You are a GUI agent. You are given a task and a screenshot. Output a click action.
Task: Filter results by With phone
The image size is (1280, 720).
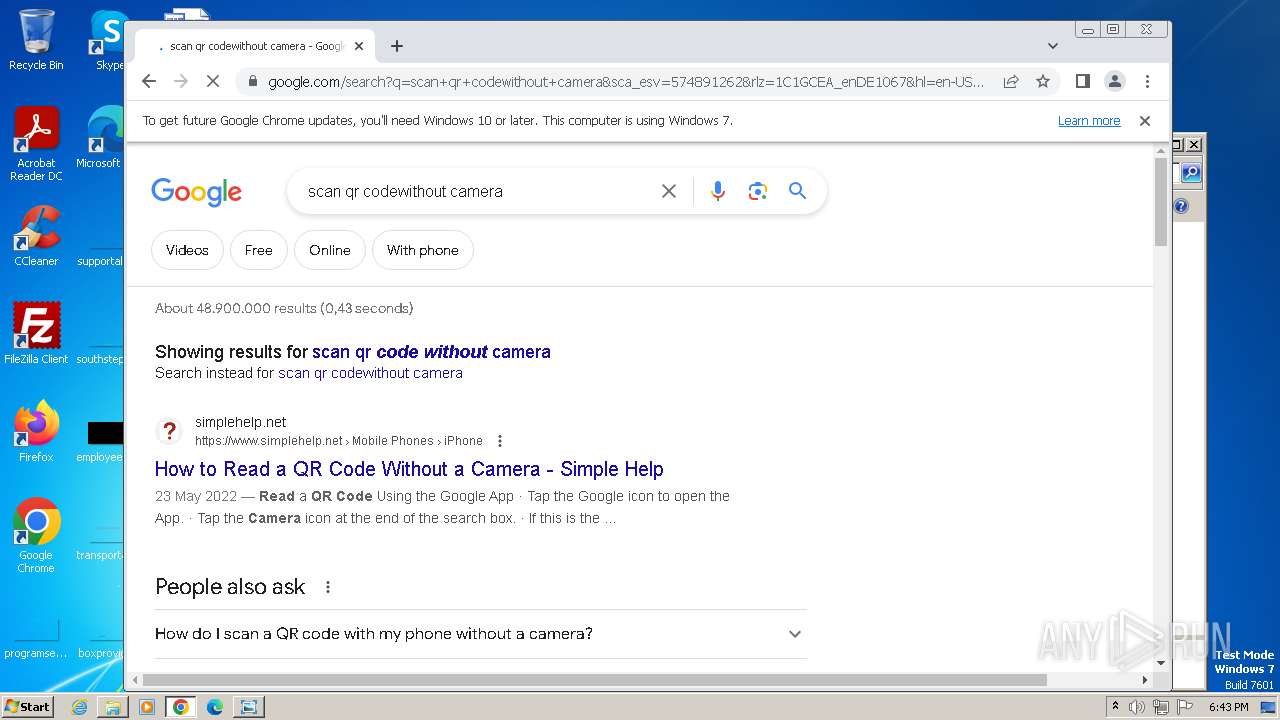[423, 250]
